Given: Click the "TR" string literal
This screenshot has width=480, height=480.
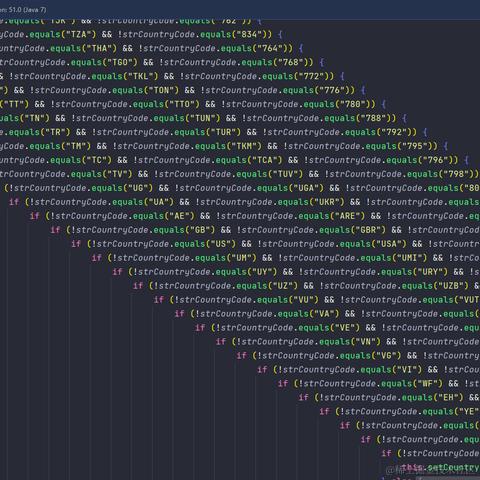Looking at the screenshot, I should [55, 132].
